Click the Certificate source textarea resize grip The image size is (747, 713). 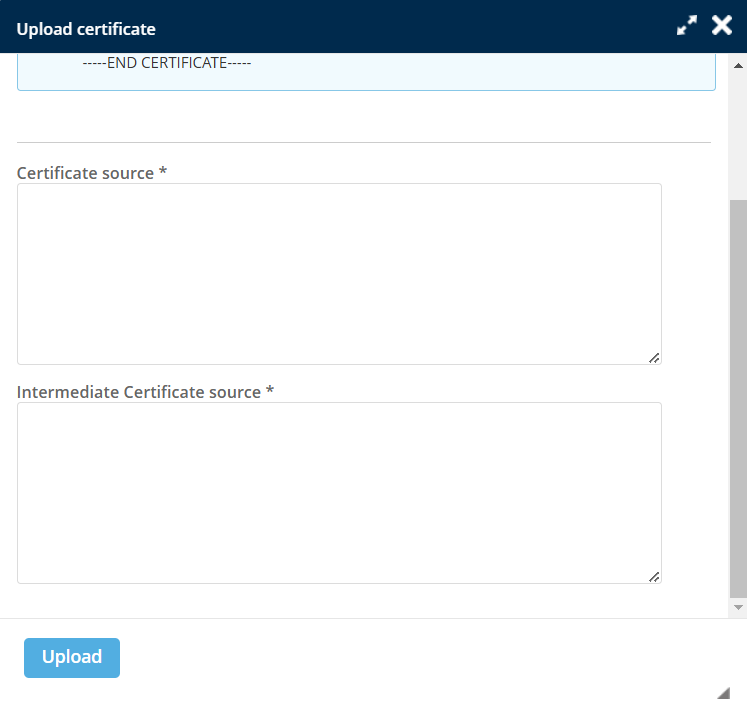[654, 357]
